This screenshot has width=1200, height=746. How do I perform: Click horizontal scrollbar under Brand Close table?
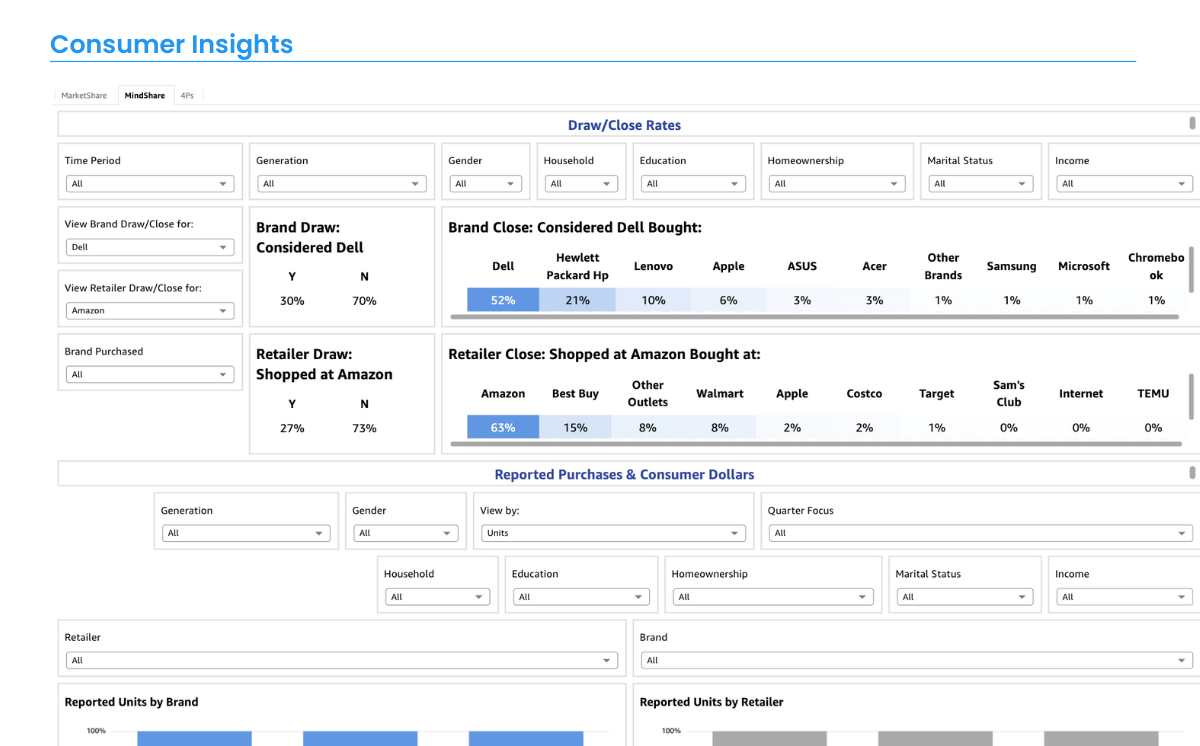tap(815, 317)
